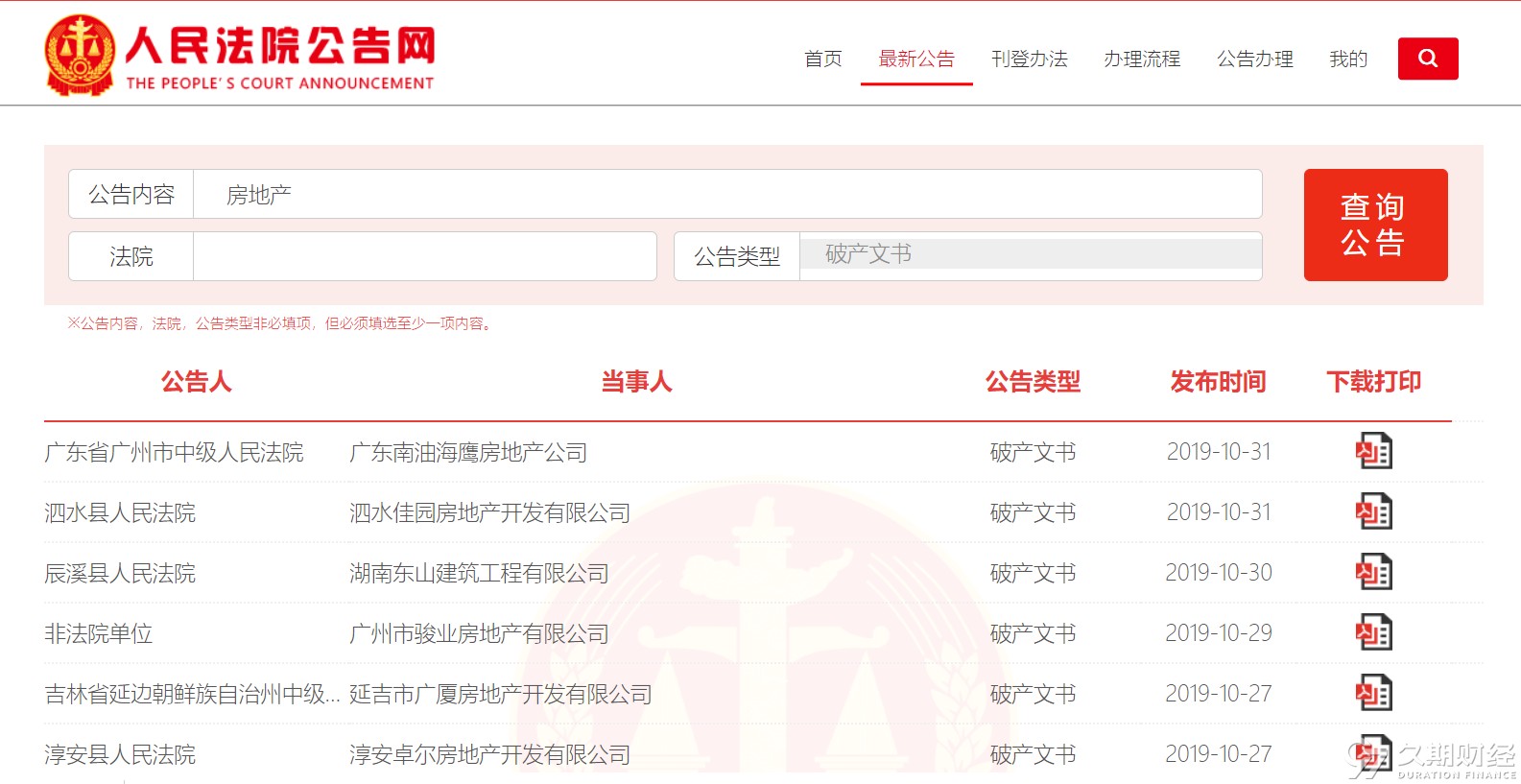Go to 办理流程 in navigation
The height and width of the screenshot is (784, 1521).
(1142, 59)
